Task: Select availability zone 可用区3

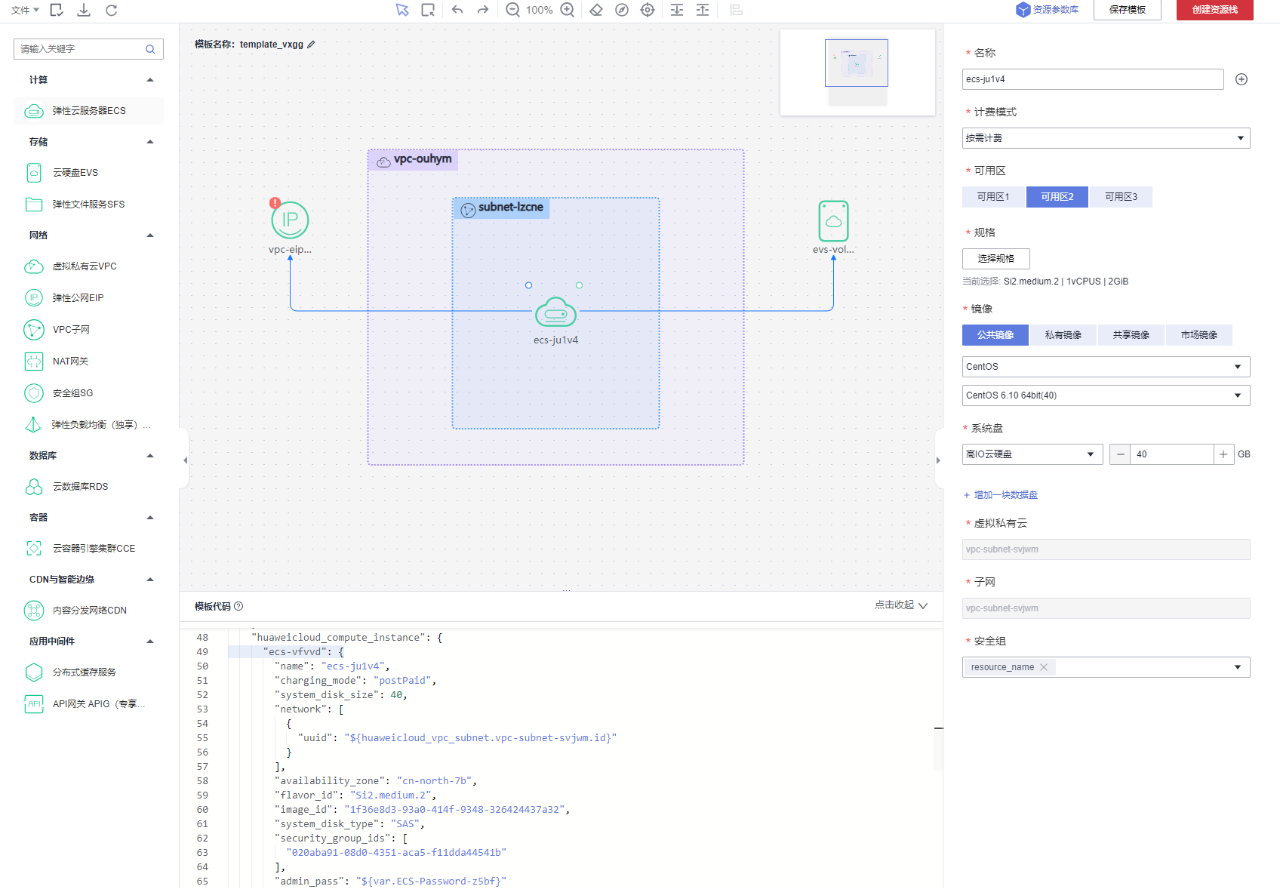Action: click(1120, 197)
